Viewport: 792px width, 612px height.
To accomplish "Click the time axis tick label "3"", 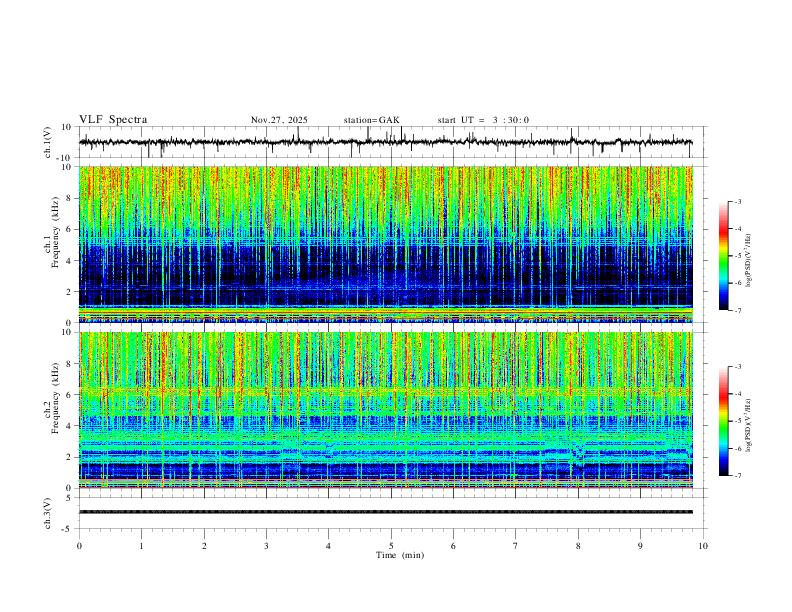I will (266, 546).
